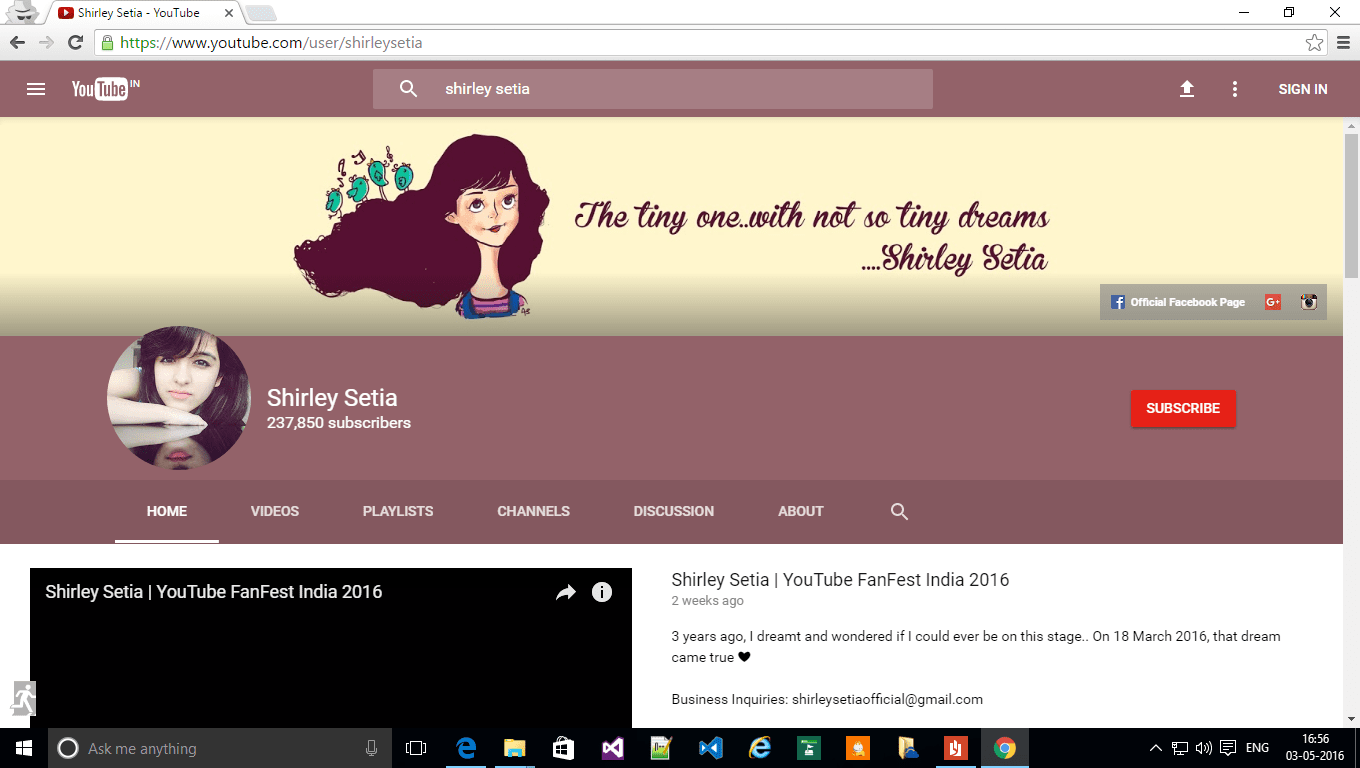1360x768 pixels.
Task: Open the blue Visual Studio Code taskbar icon
Action: (711, 748)
